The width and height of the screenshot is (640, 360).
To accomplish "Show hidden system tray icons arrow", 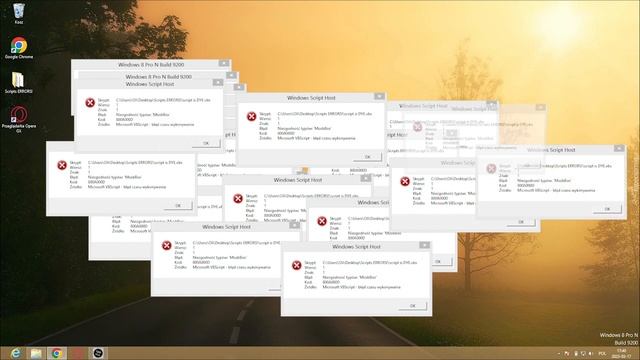I will (x=559, y=353).
